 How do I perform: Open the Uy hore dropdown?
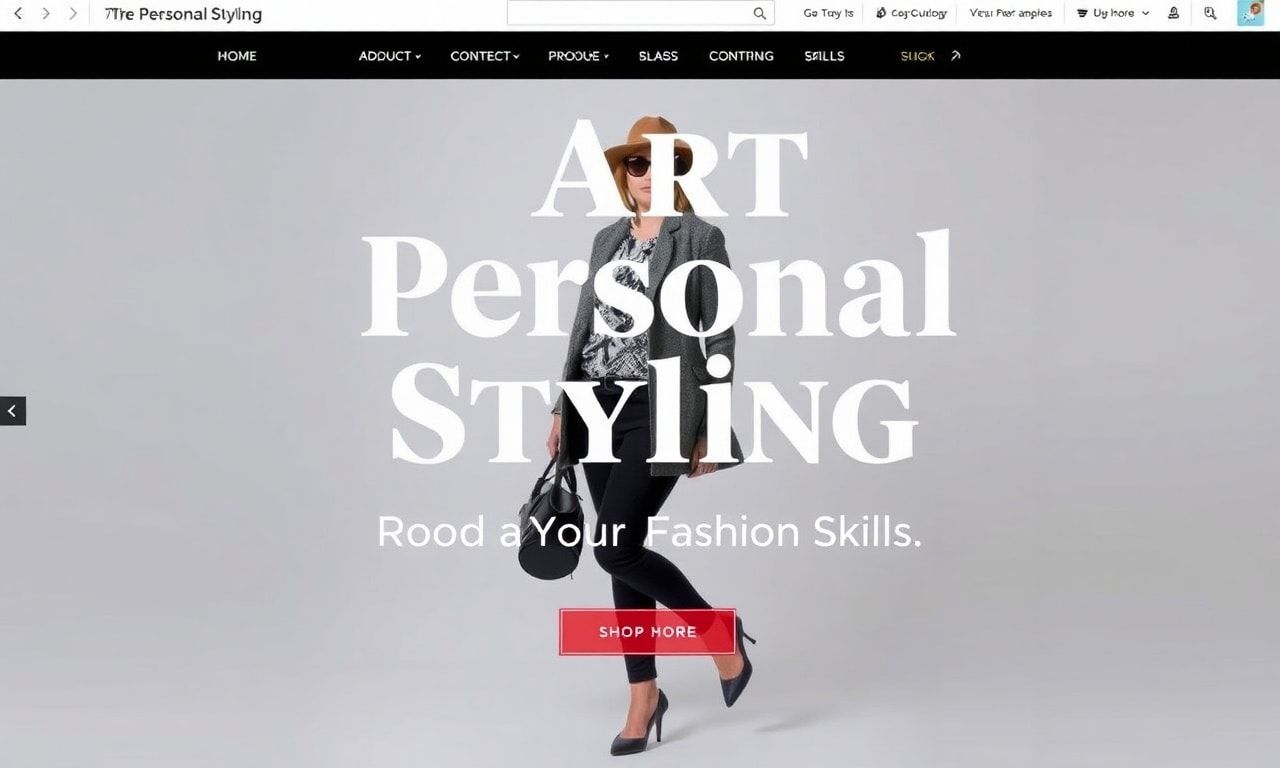point(1113,14)
